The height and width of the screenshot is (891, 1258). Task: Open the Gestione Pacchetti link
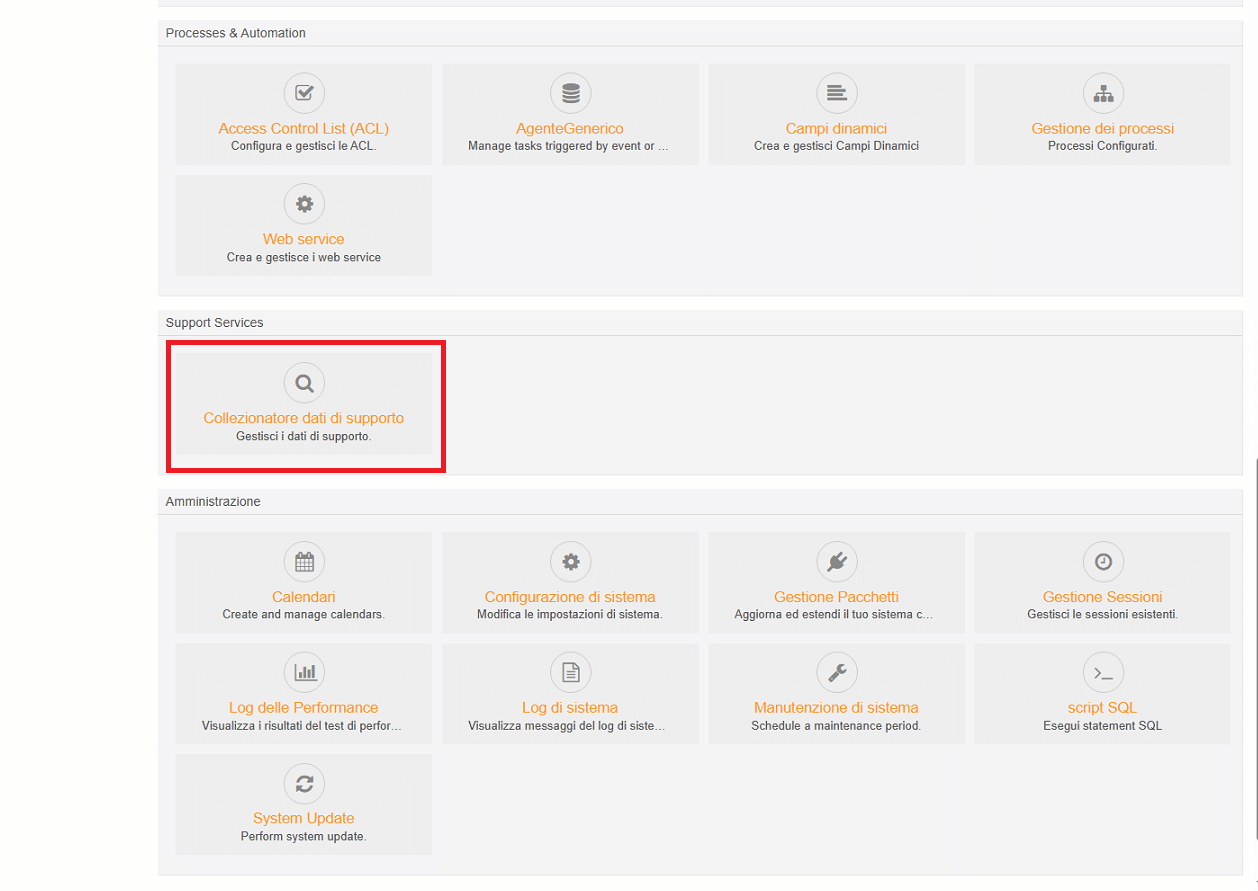tap(836, 598)
